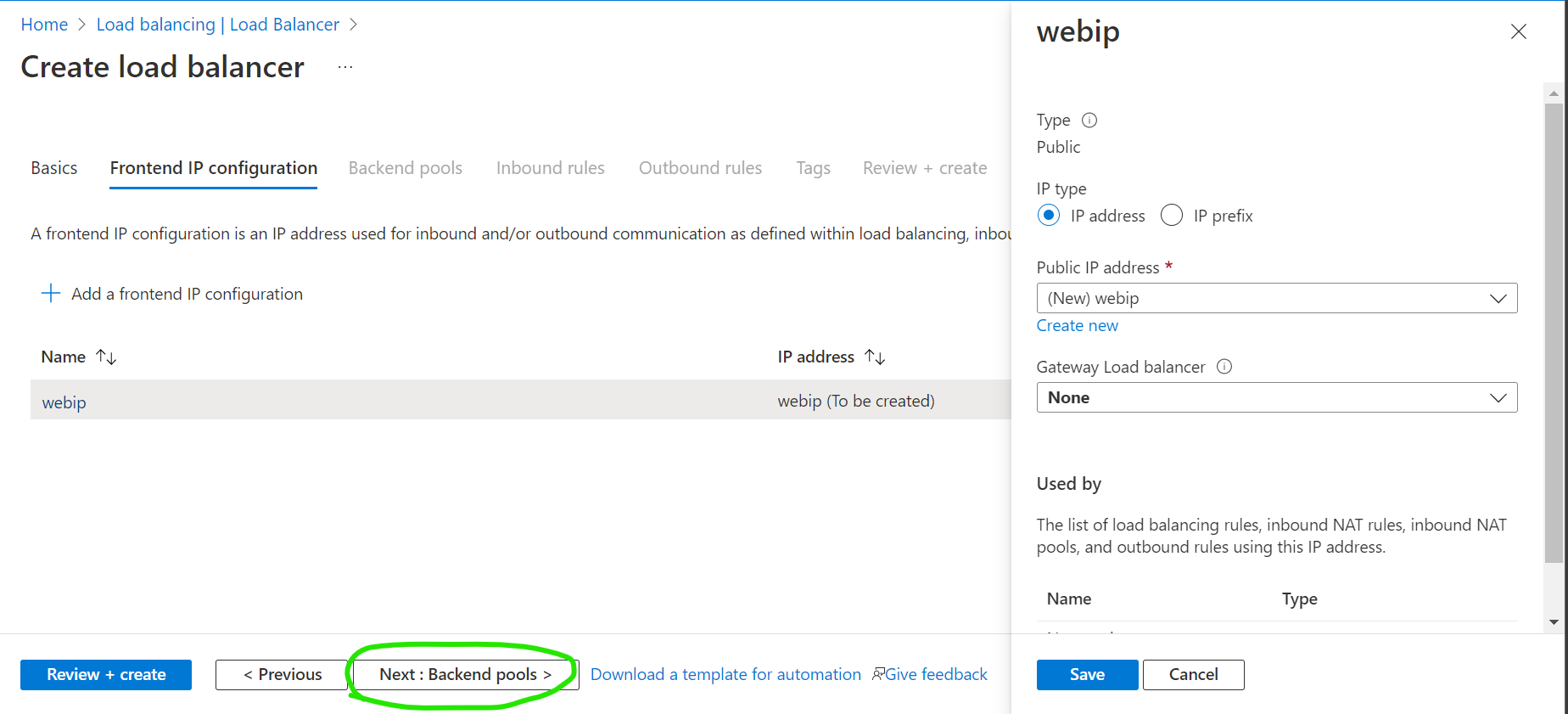Open the Gateway Load balancer dropdown

point(1277,397)
